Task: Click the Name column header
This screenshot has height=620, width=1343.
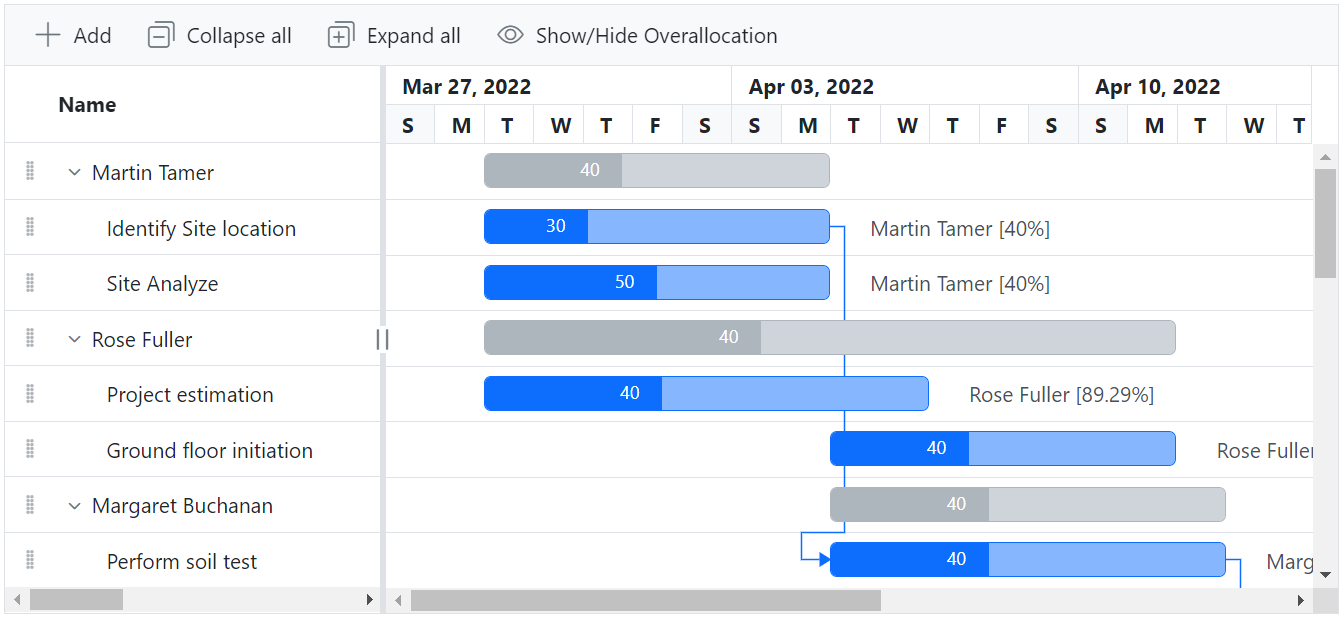Action: pos(86,104)
